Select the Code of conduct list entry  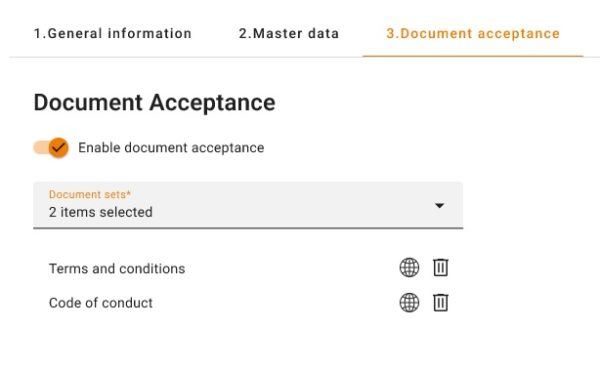coord(101,303)
